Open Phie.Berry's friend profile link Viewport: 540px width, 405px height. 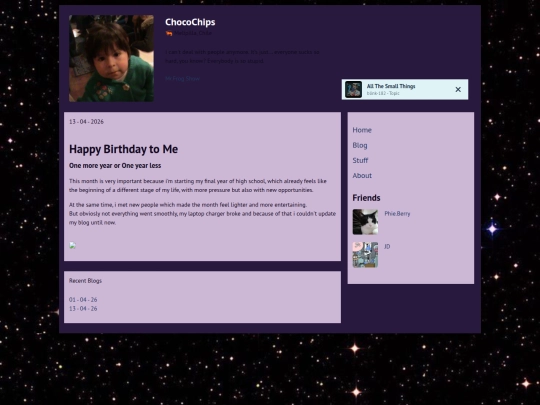(397, 214)
